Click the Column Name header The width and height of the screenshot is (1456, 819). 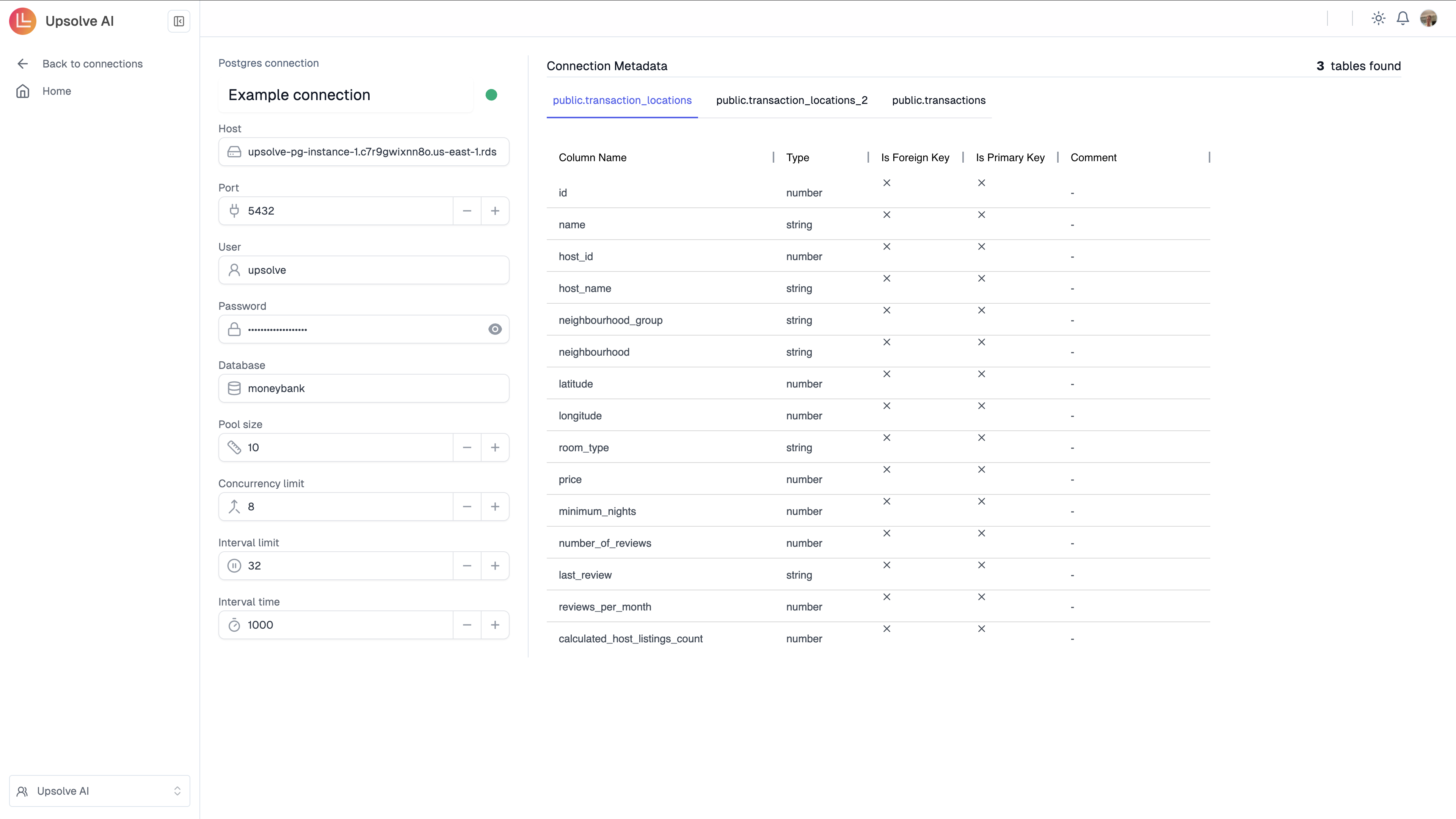click(592, 158)
